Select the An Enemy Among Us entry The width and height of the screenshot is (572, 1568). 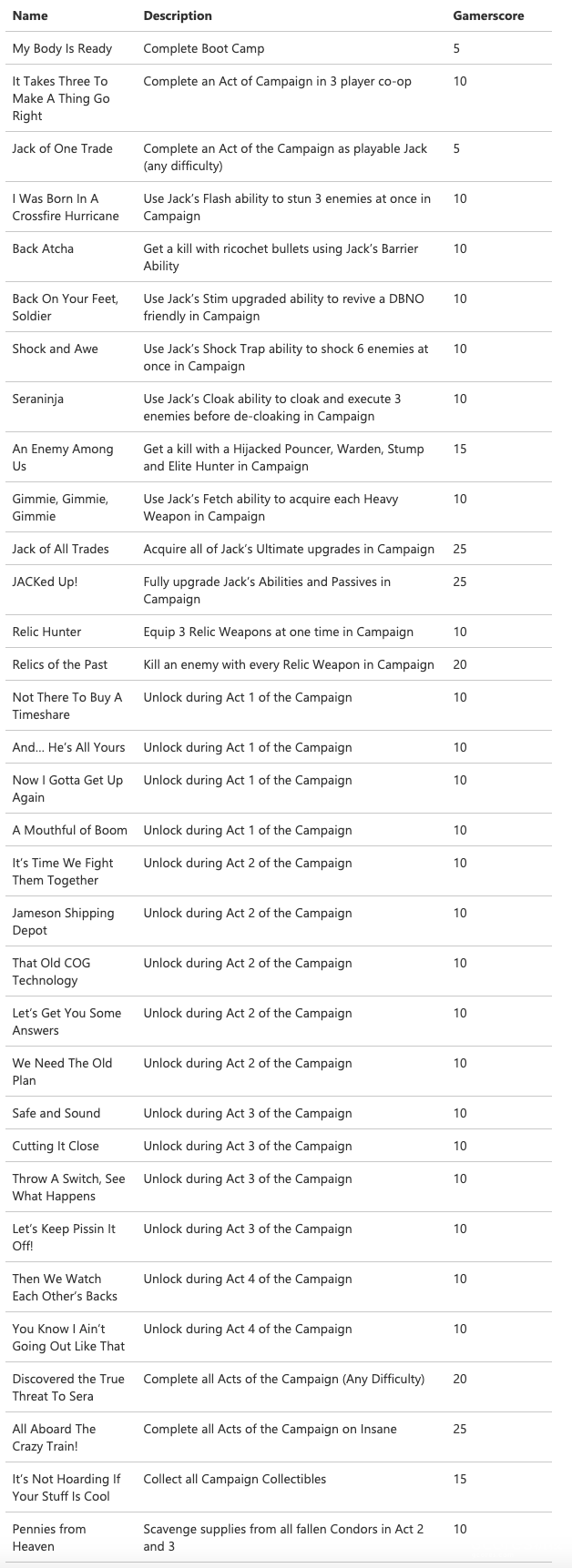pyautogui.click(x=63, y=457)
